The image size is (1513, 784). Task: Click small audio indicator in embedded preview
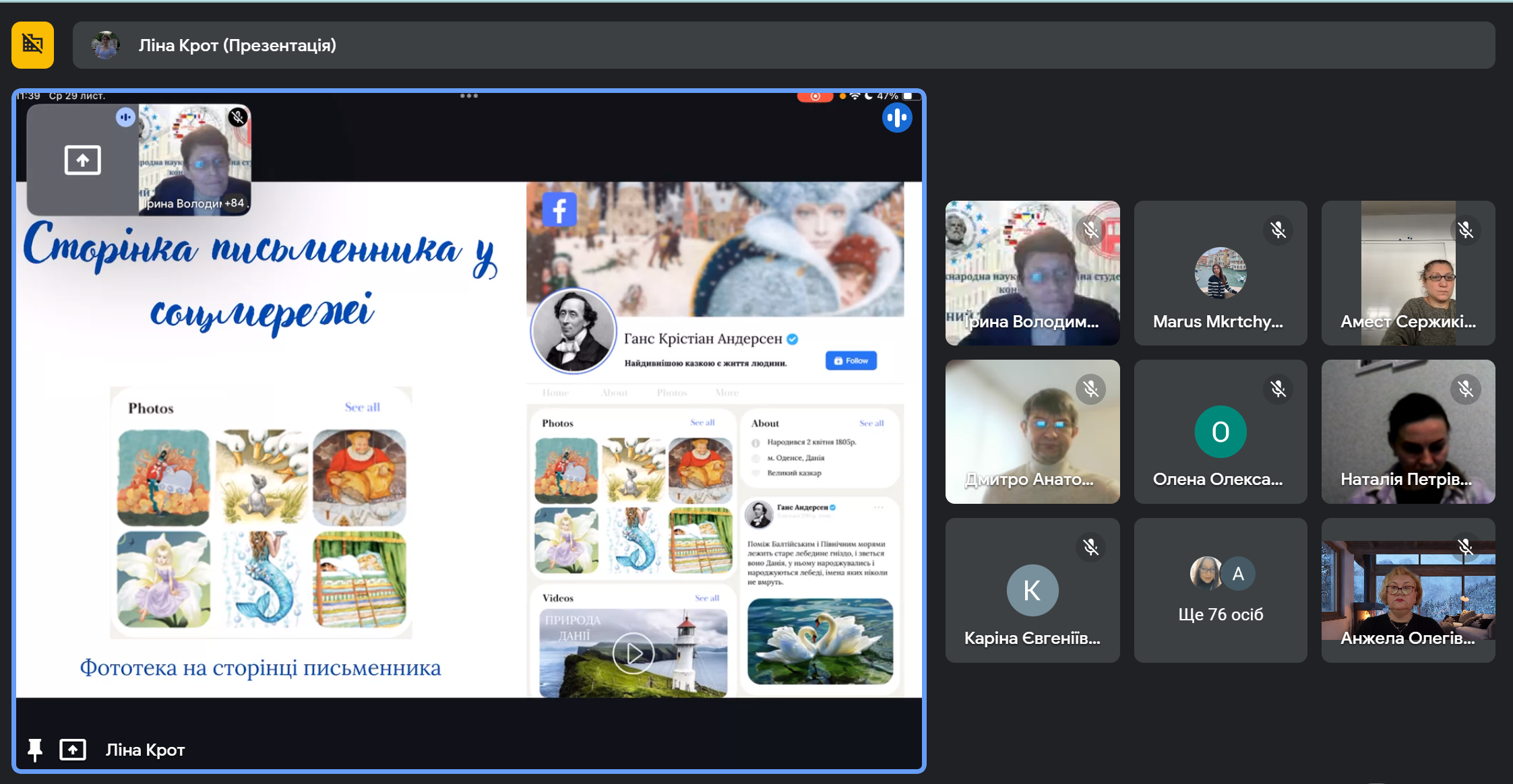coord(125,117)
